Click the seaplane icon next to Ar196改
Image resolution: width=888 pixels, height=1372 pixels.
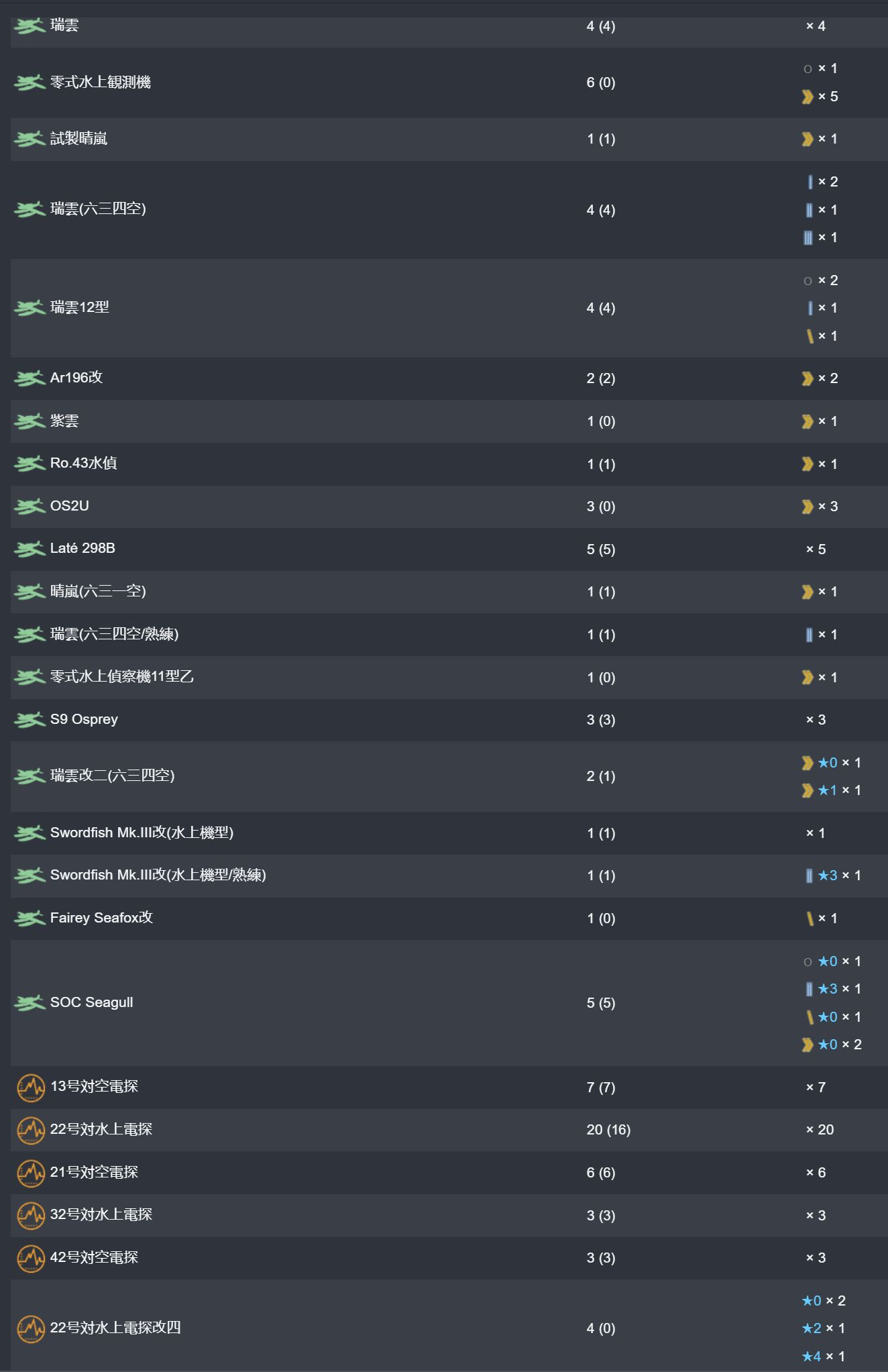click(x=30, y=378)
